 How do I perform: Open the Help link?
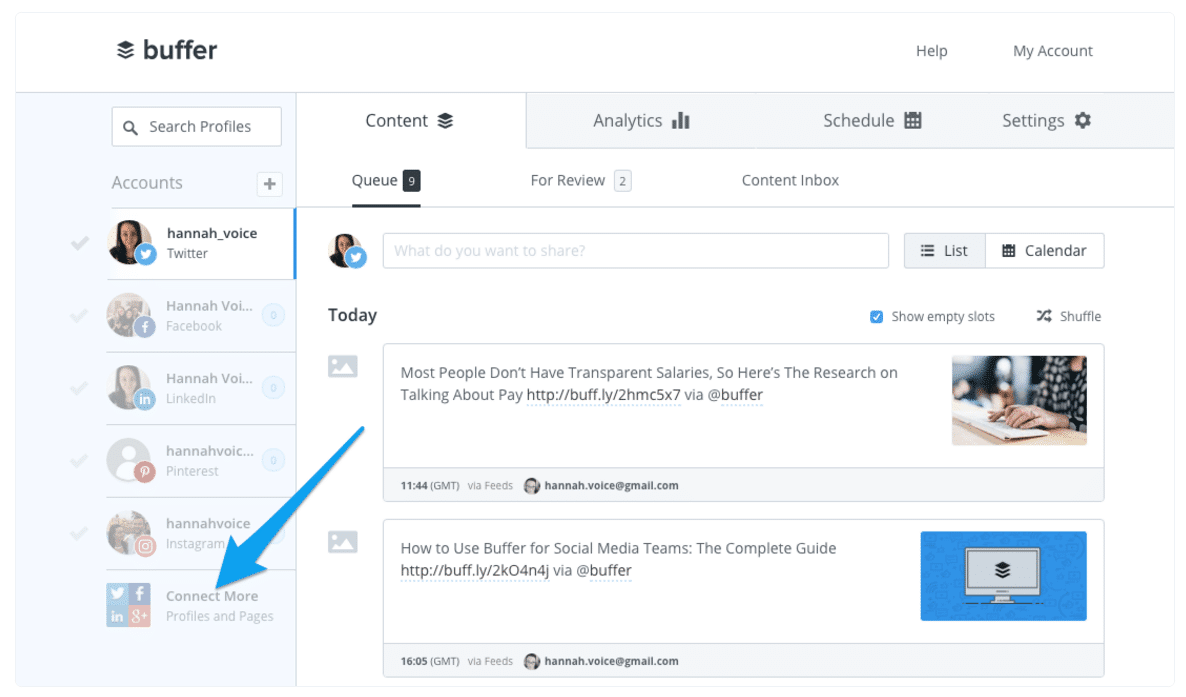click(931, 51)
